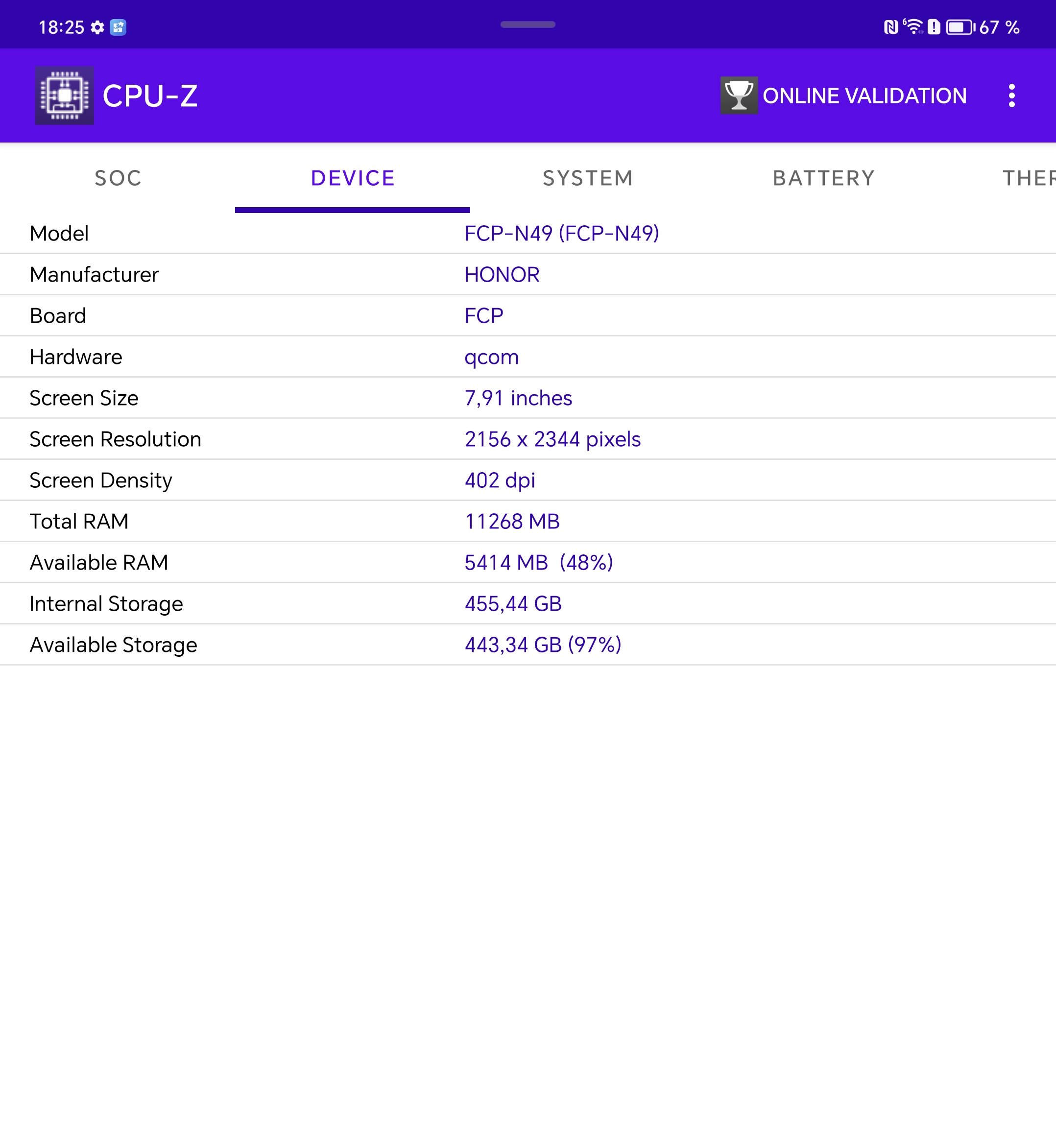This screenshot has width=1056, height=1148.
Task: Click the ONLINE VALIDATION button
Action: 843,96
